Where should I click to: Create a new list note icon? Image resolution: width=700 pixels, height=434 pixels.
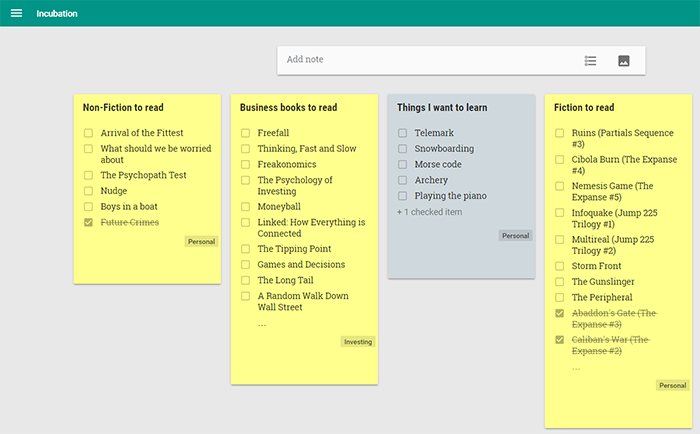pyautogui.click(x=590, y=61)
